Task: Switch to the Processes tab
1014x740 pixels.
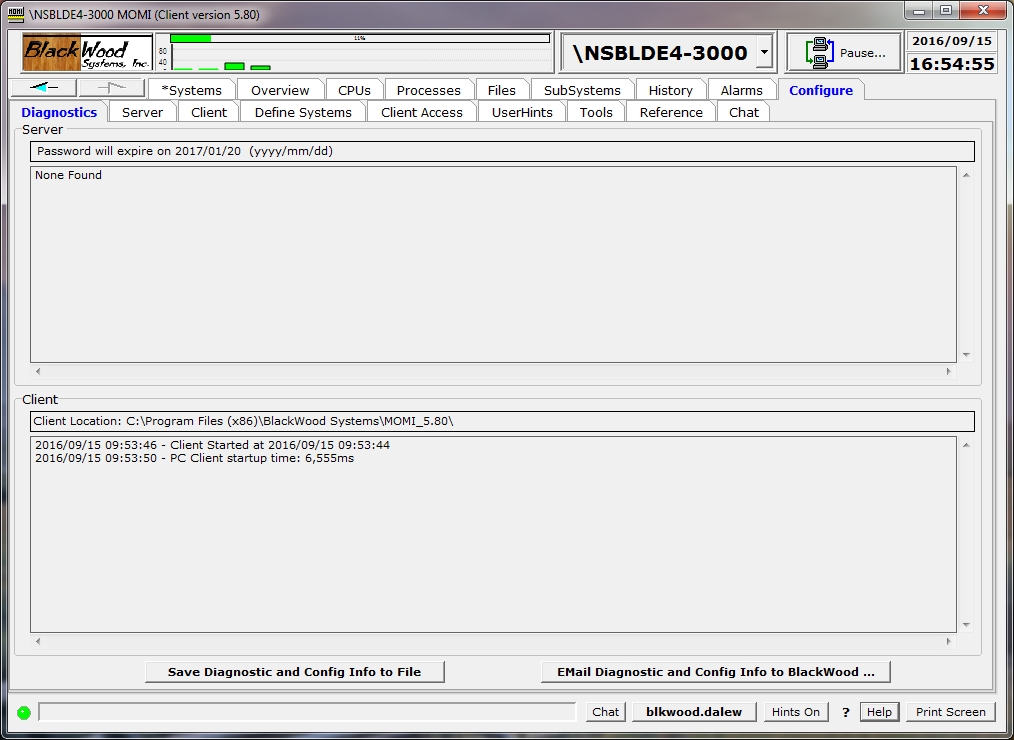Action: pyautogui.click(x=428, y=90)
